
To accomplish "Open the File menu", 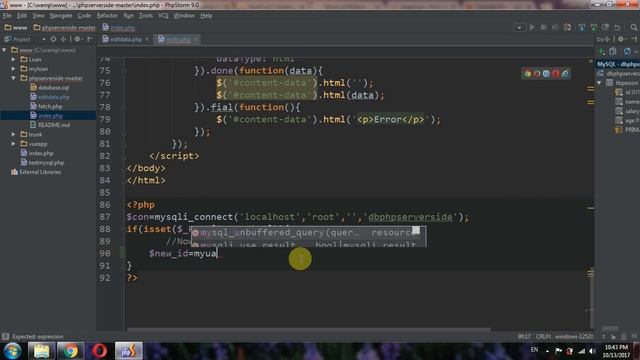I will tap(7, 16).
